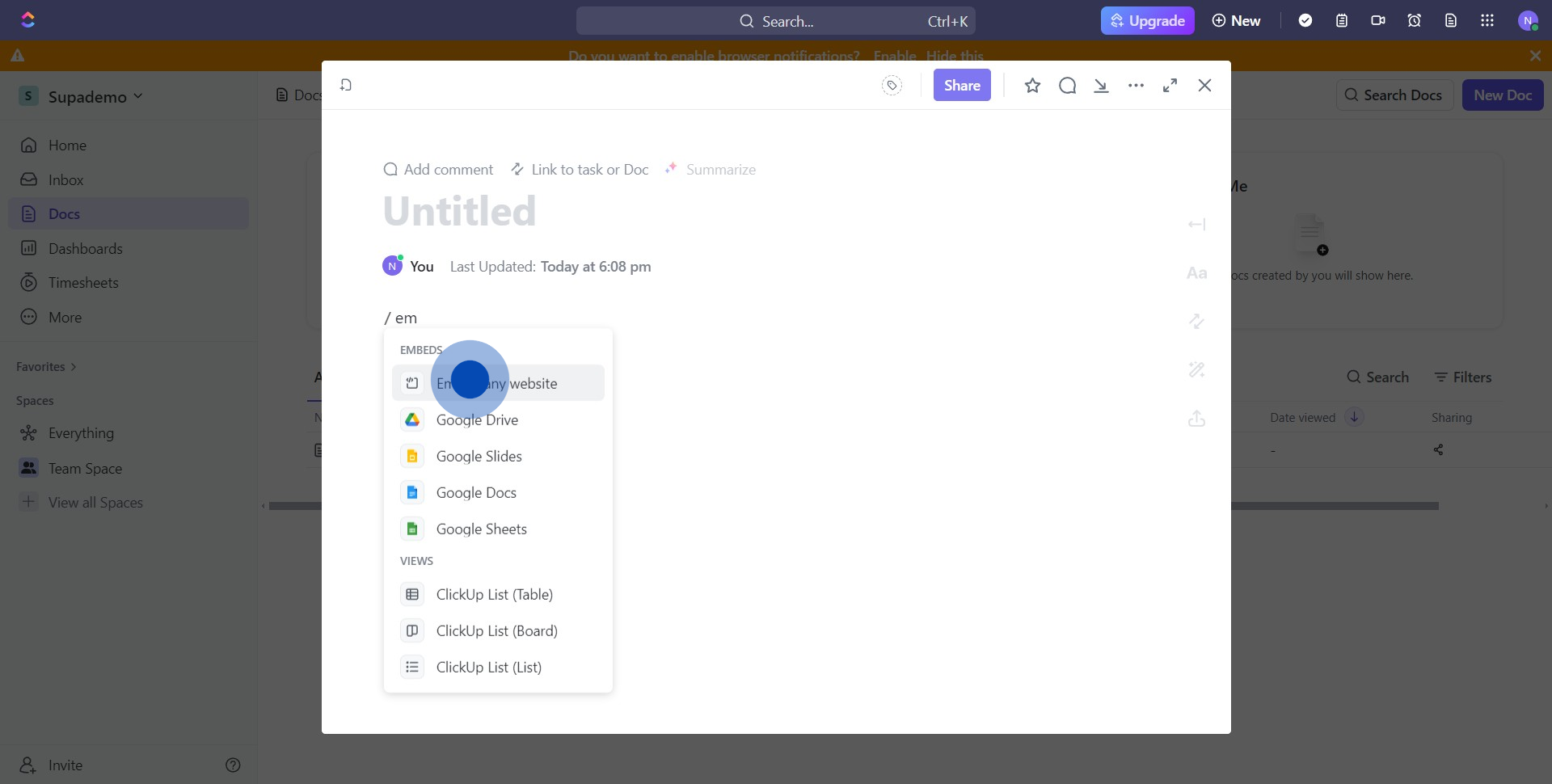
Task: Click Invite at sidebar bottom
Action: pyautogui.click(x=51, y=765)
